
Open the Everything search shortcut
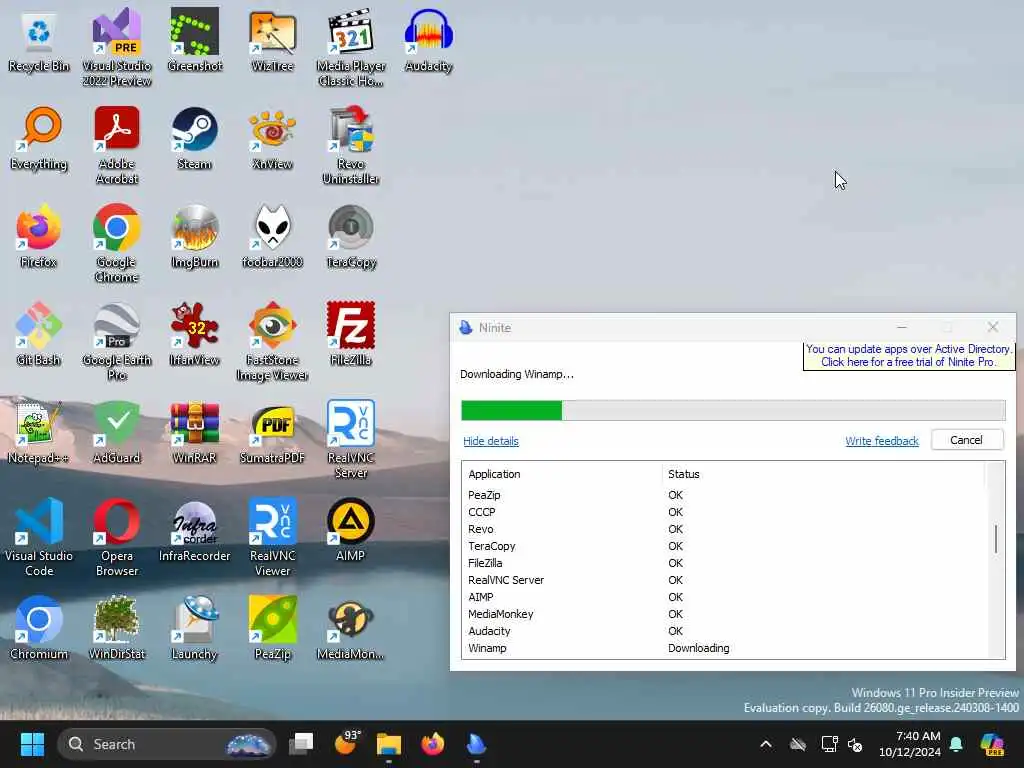coord(39,139)
